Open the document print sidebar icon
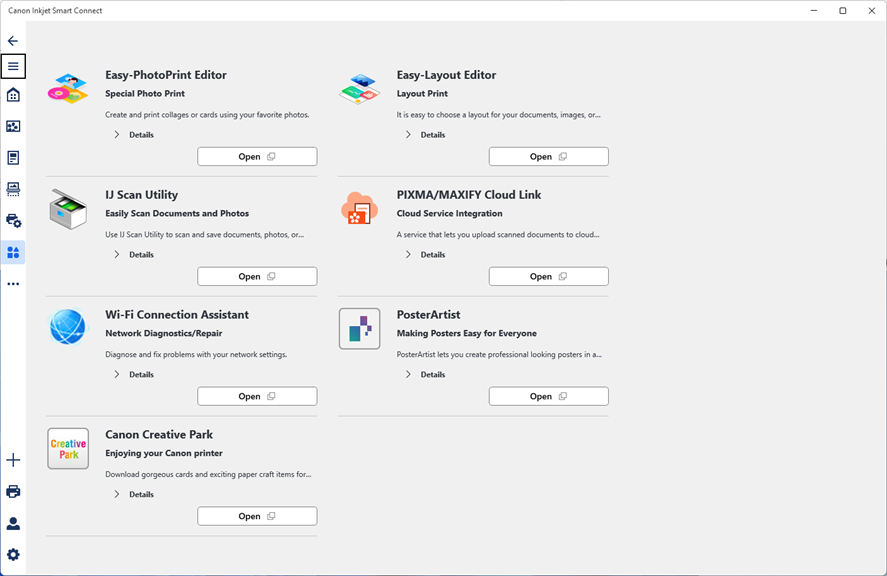Image resolution: width=887 pixels, height=576 pixels. pos(13,158)
